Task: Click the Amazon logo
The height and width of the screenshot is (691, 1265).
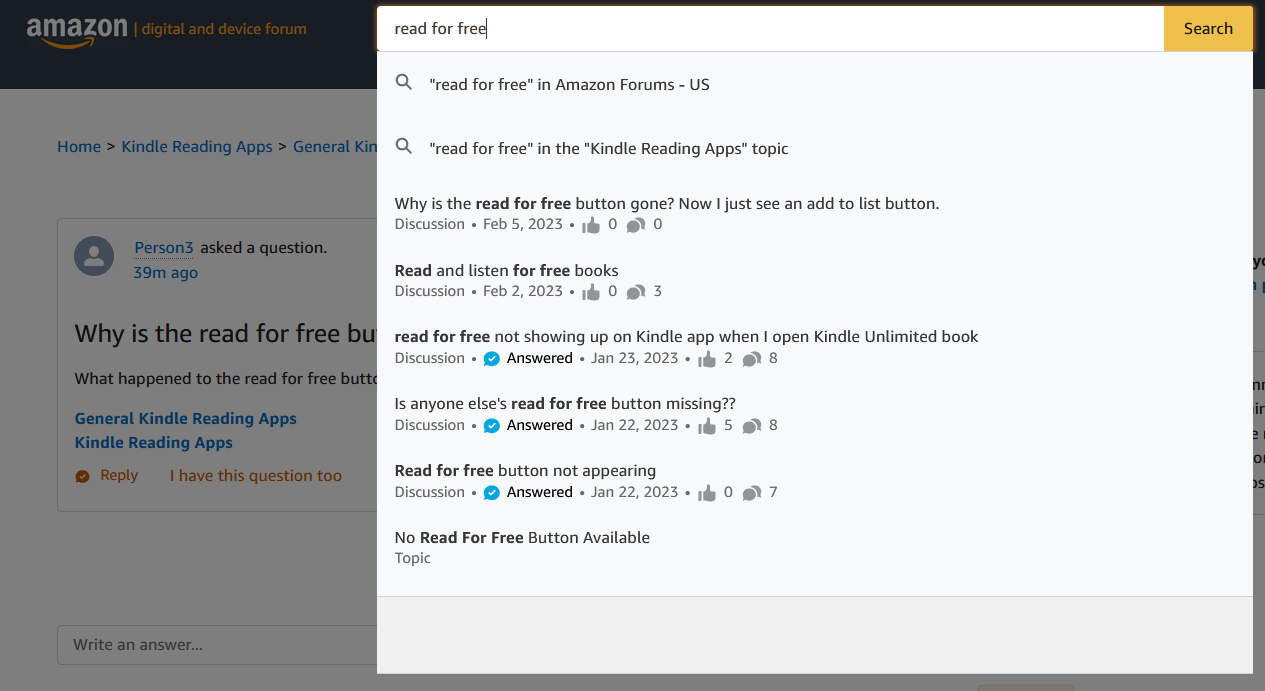Action: 77,31
